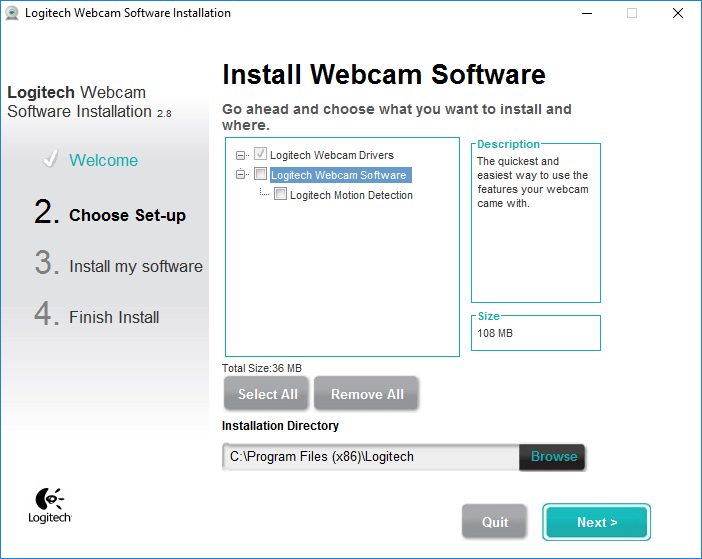702x559 pixels.
Task: Select the Logitech Webcam Drivers tree row
Action: pos(332,155)
